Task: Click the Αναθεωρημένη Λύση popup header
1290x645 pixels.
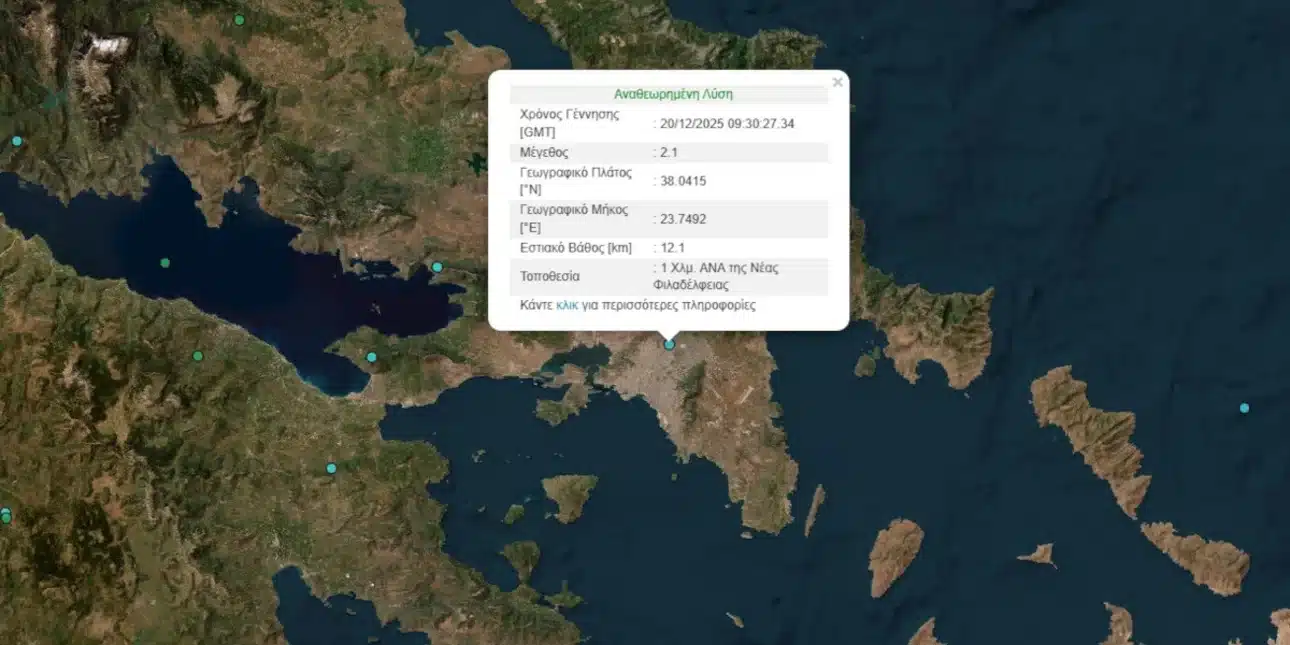Action: pyautogui.click(x=672, y=94)
